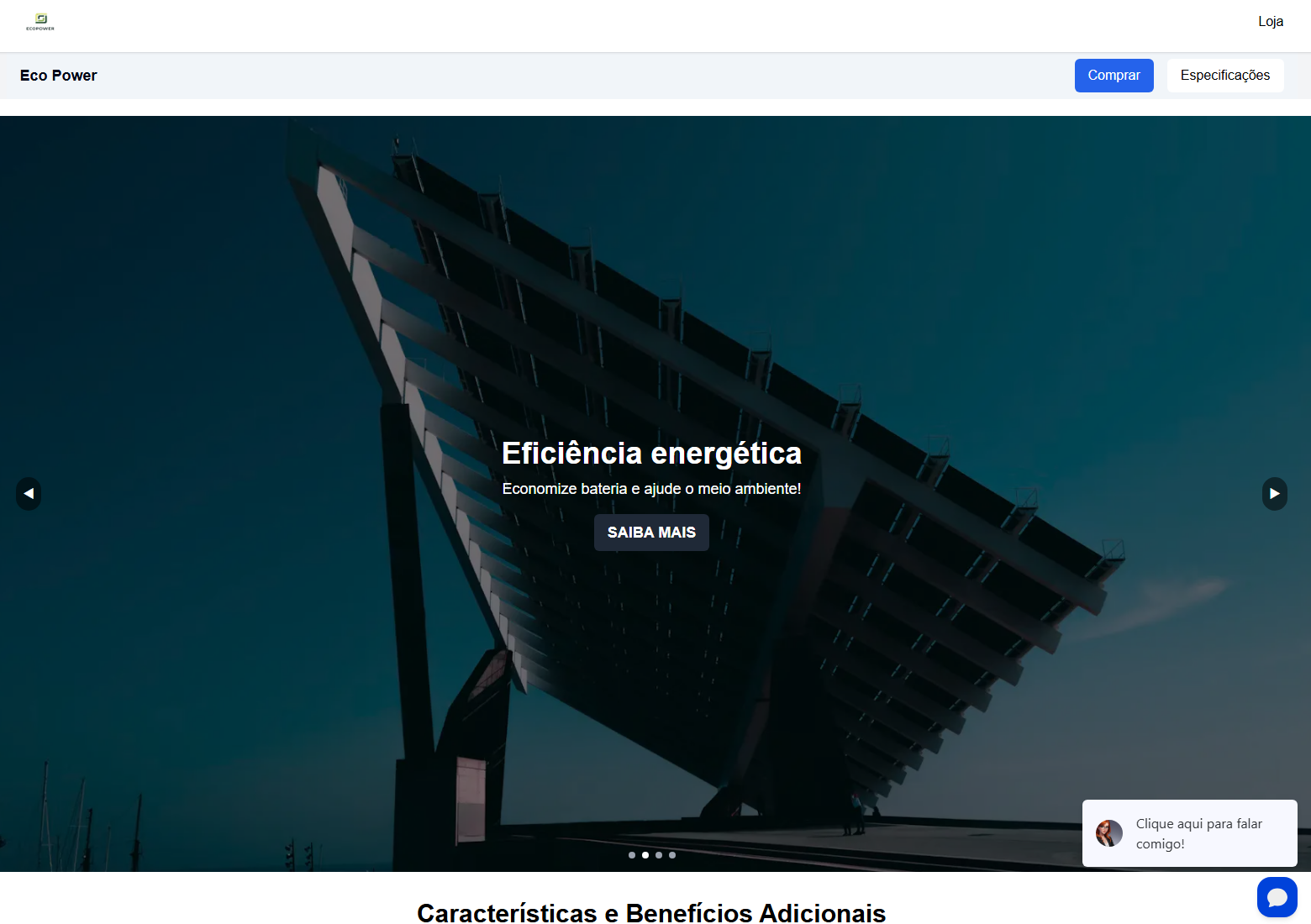Click the Comprar button
1311x924 pixels.
pyautogui.click(x=1114, y=76)
